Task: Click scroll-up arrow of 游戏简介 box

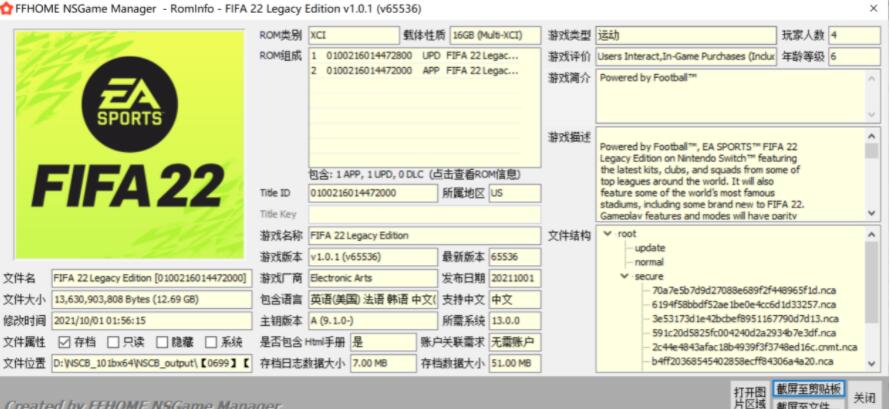Action: click(871, 78)
